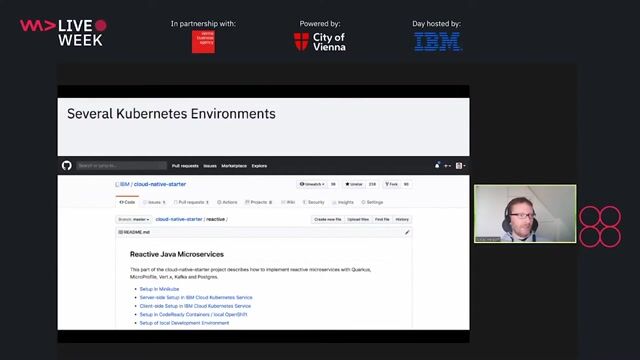Select the Insights tab
The height and width of the screenshot is (360, 640).
point(343,202)
